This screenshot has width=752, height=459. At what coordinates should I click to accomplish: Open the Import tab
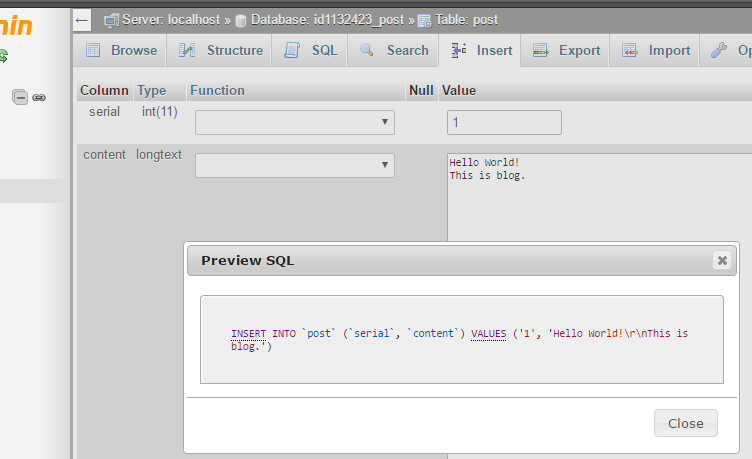(x=657, y=50)
